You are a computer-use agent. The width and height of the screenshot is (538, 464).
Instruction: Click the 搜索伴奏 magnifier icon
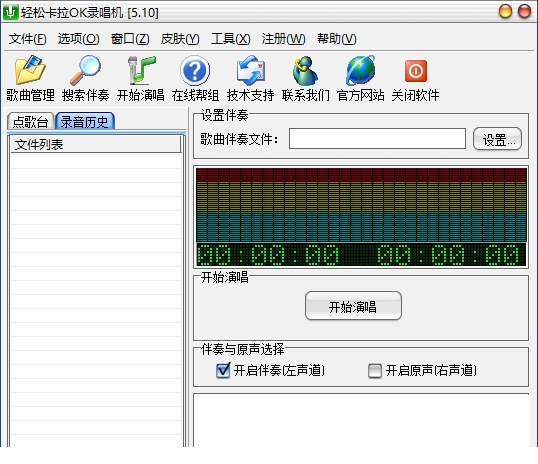[85, 70]
